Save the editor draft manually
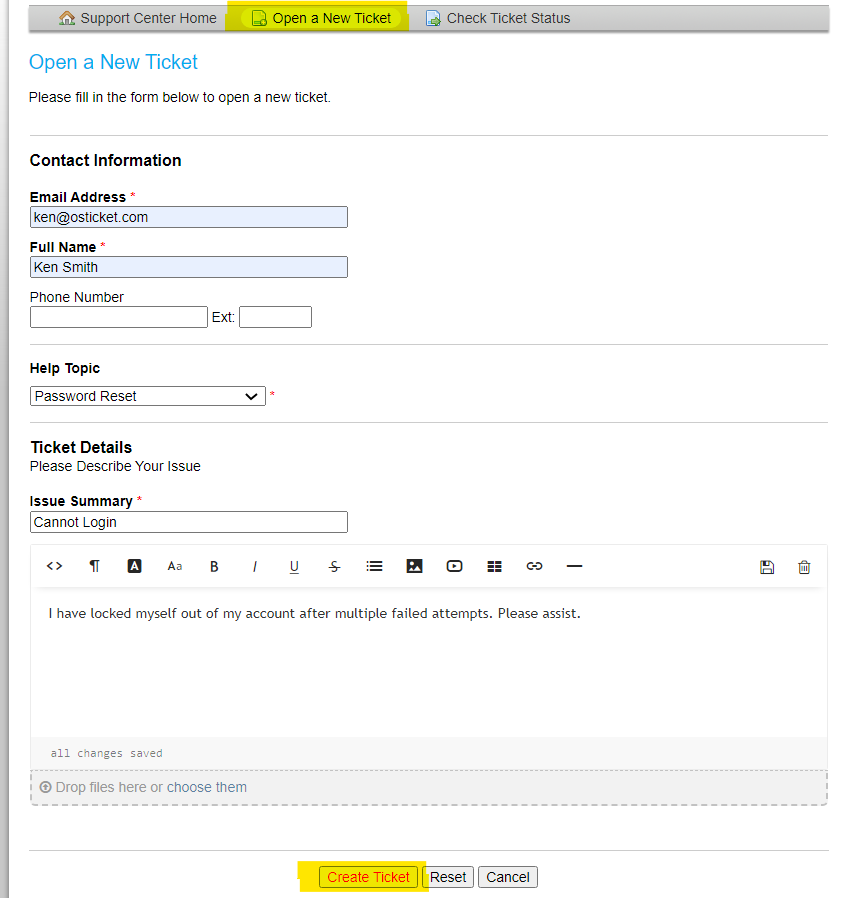The height and width of the screenshot is (898, 841). (767, 566)
